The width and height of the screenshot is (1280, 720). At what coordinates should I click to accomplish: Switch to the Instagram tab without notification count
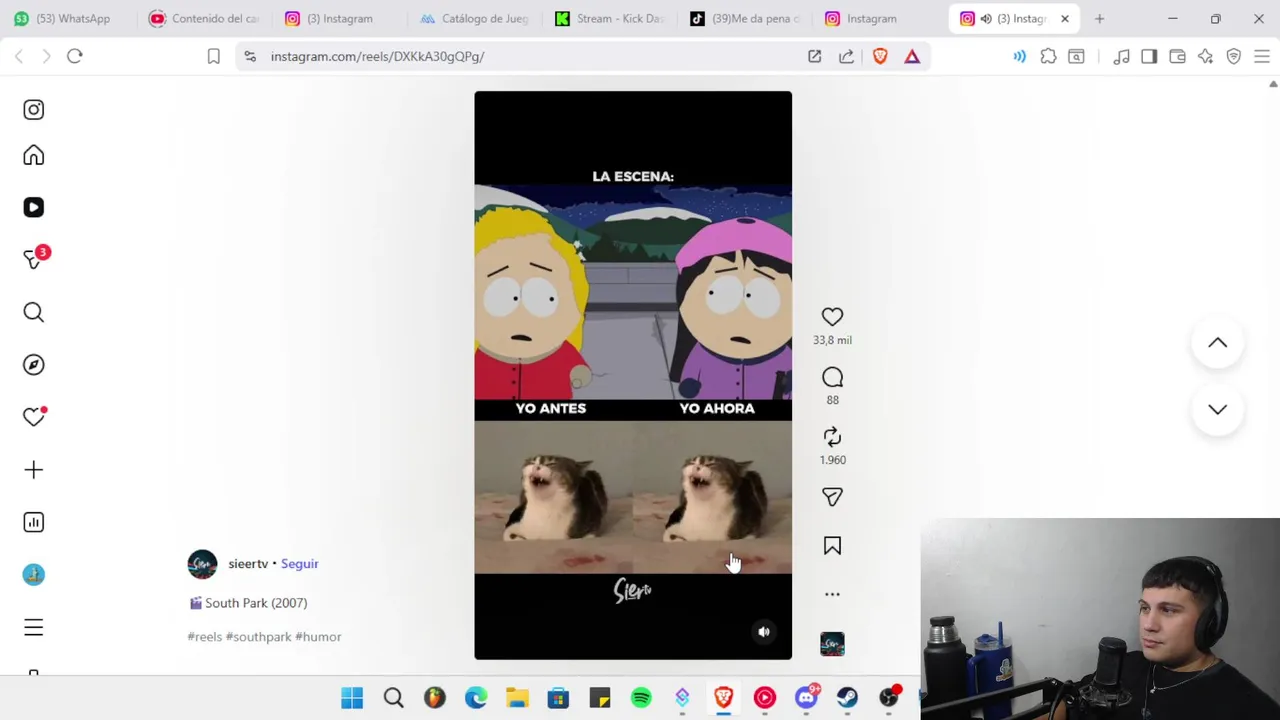coord(870,18)
